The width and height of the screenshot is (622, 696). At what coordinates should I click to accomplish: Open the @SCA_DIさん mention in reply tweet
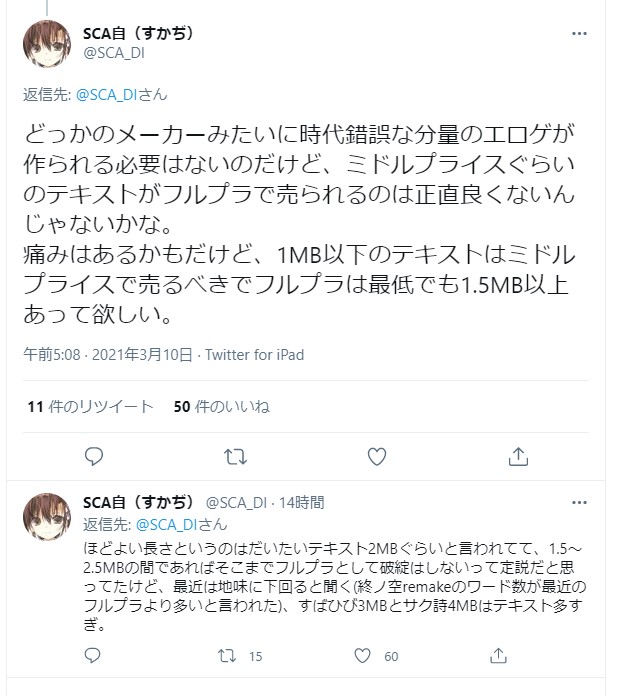[x=181, y=525]
